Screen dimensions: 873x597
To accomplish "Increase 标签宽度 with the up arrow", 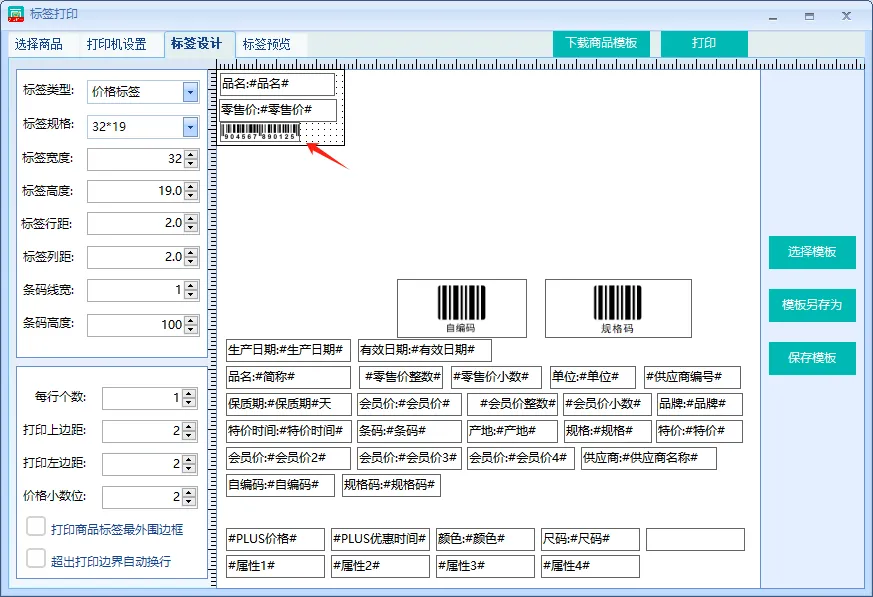I will (x=191, y=154).
